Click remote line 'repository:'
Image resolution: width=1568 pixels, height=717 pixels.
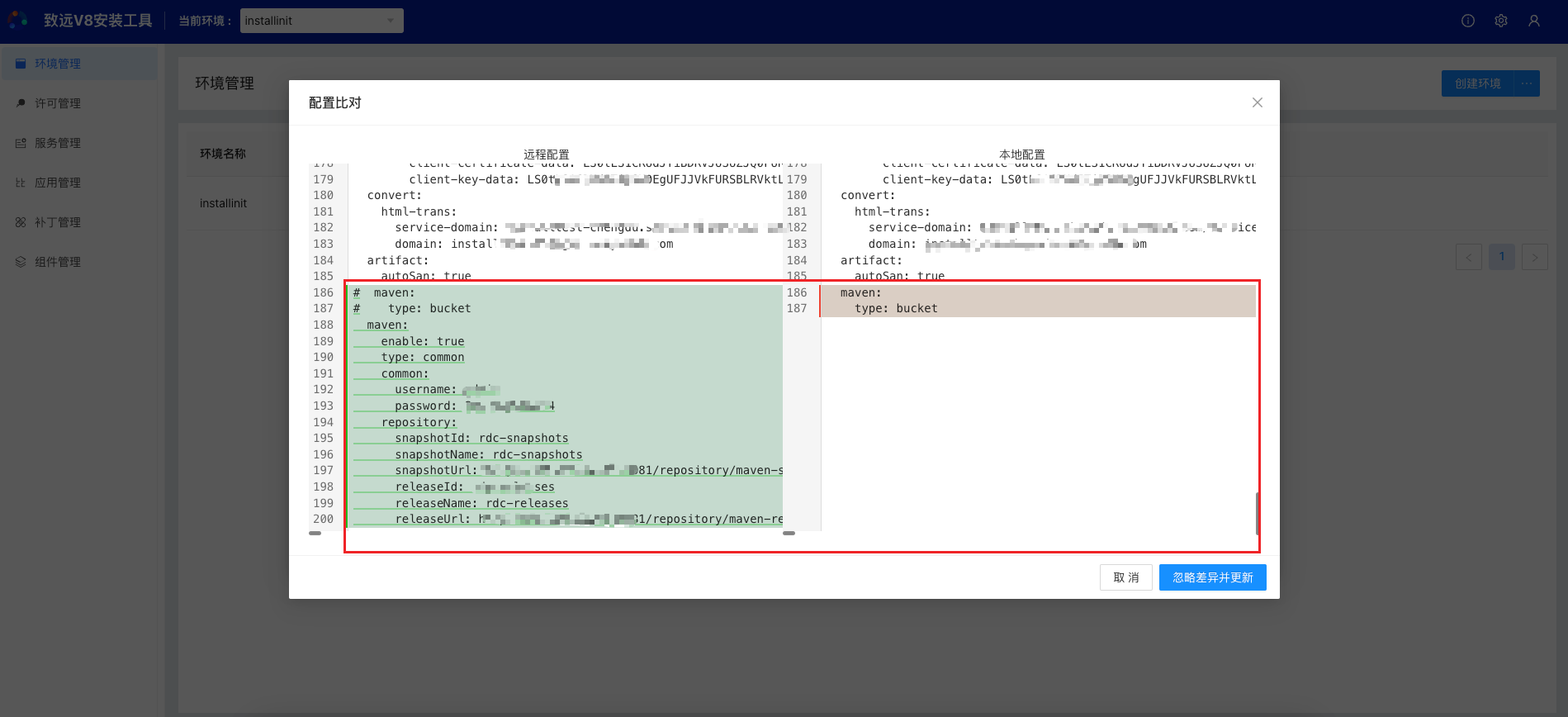(419, 422)
